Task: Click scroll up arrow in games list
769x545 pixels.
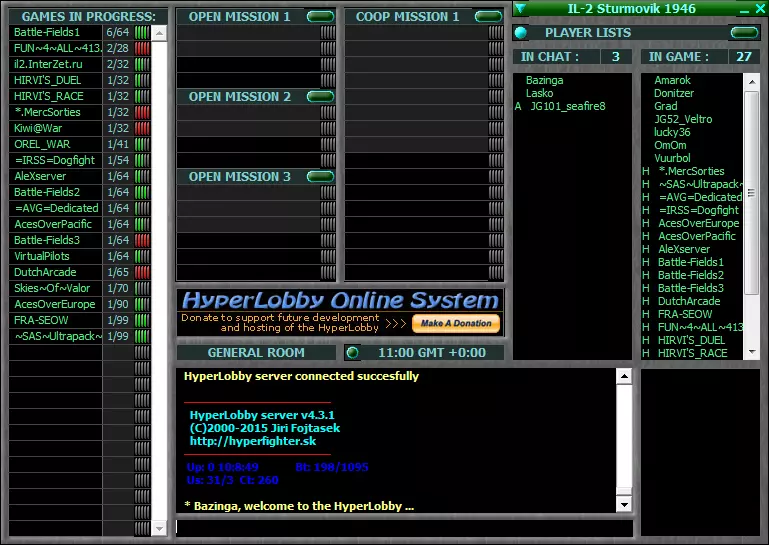Action: pyautogui.click(x=159, y=33)
